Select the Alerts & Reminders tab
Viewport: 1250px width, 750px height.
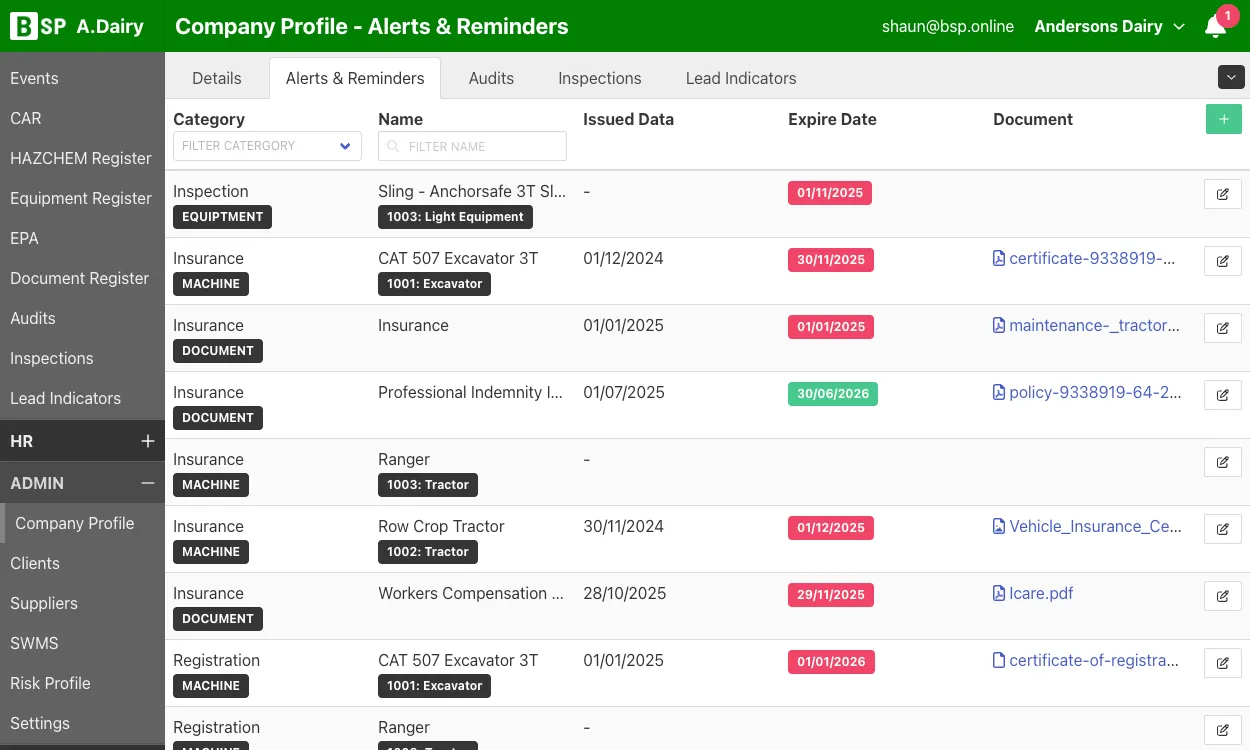pos(355,78)
